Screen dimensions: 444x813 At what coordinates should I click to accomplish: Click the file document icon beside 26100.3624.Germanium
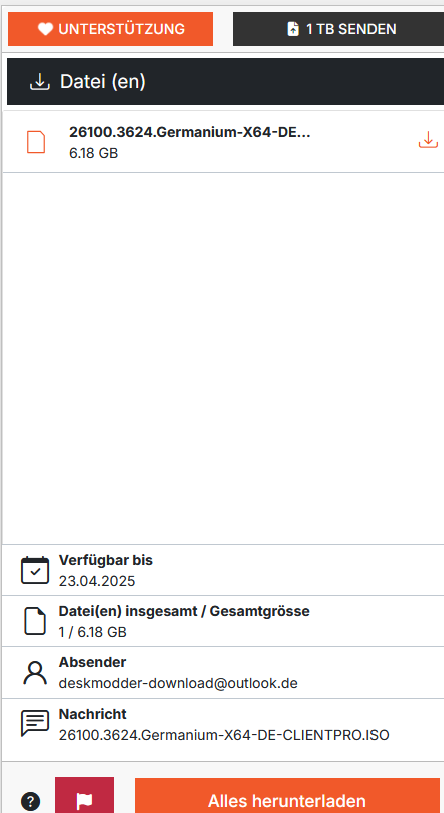pos(36,142)
